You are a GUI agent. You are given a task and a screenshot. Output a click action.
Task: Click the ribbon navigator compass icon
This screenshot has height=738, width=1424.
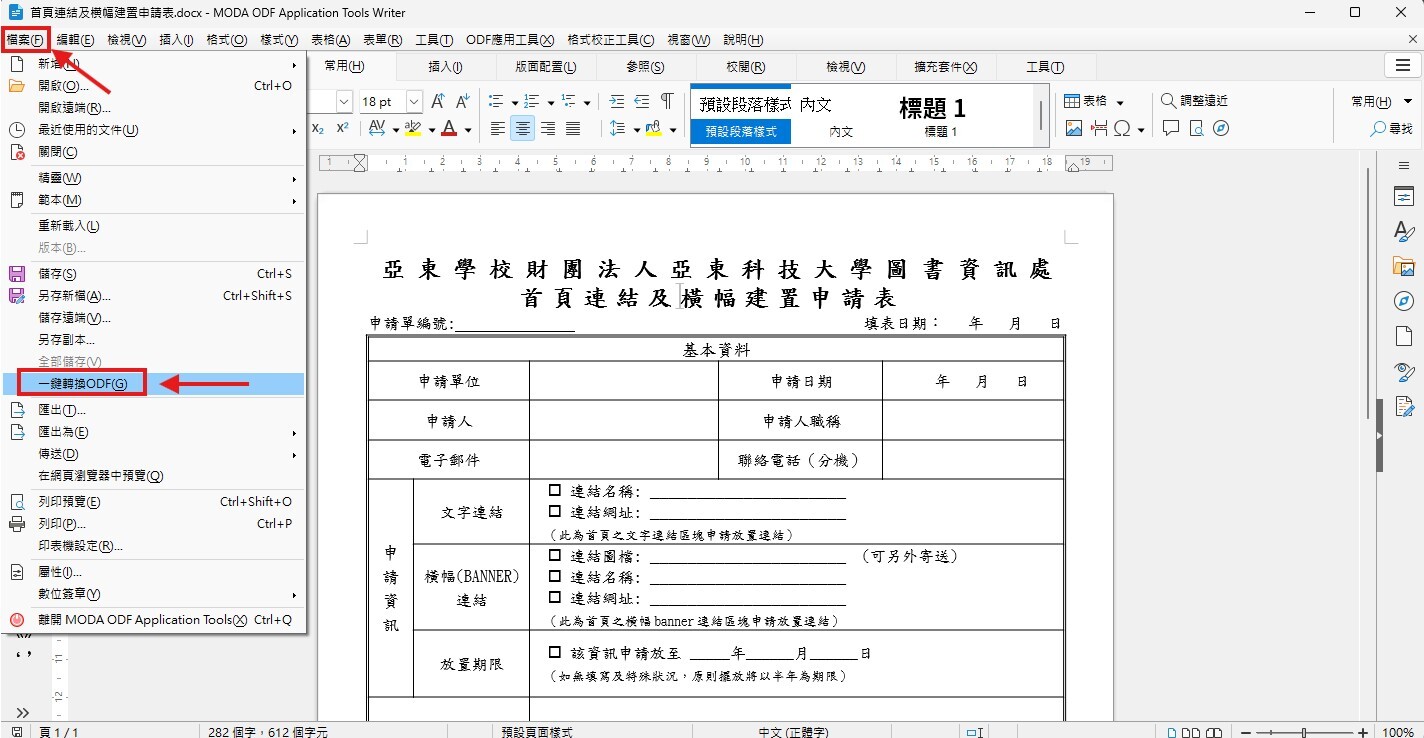click(1220, 129)
